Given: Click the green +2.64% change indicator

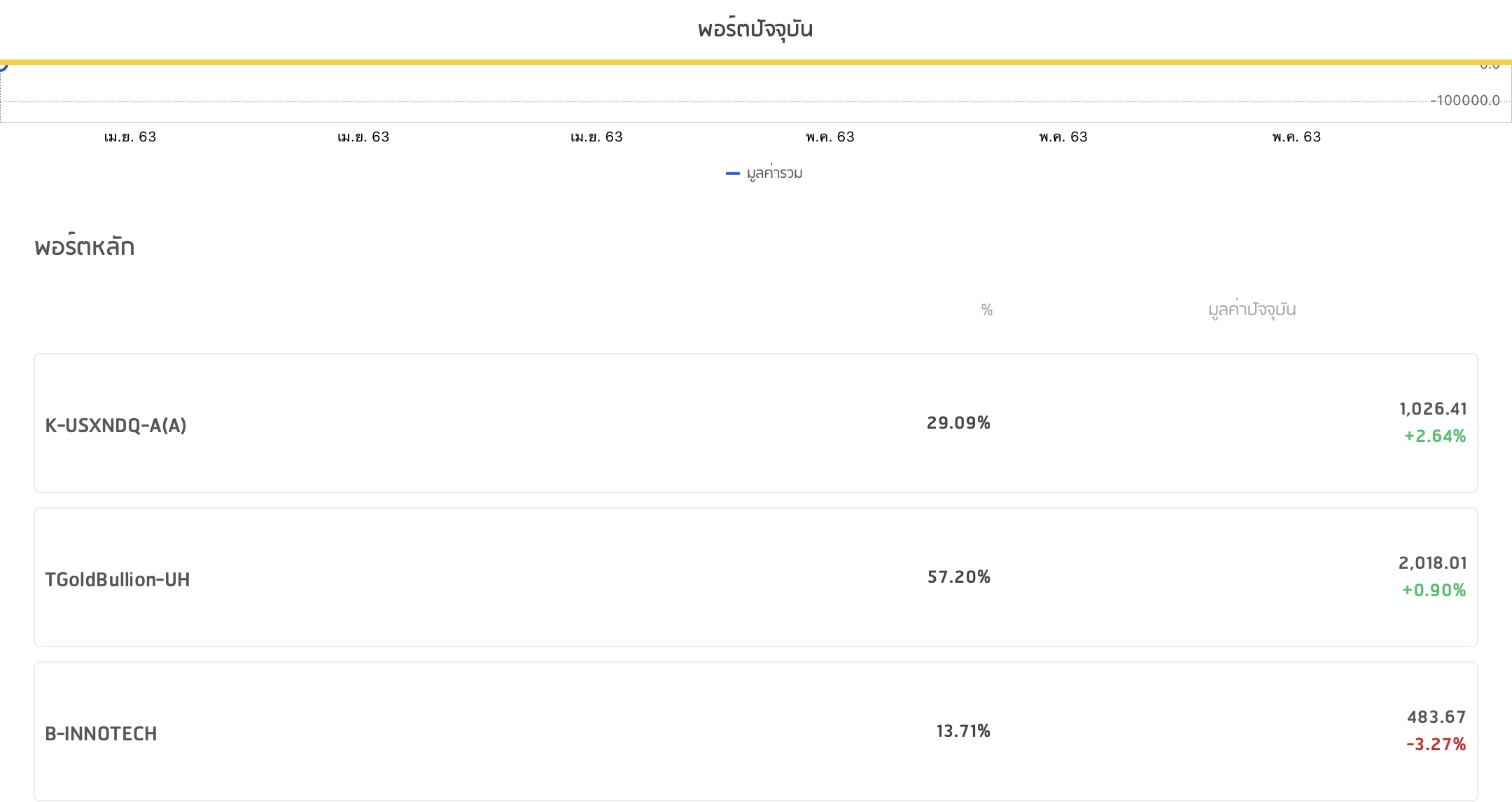Looking at the screenshot, I should [1434, 436].
